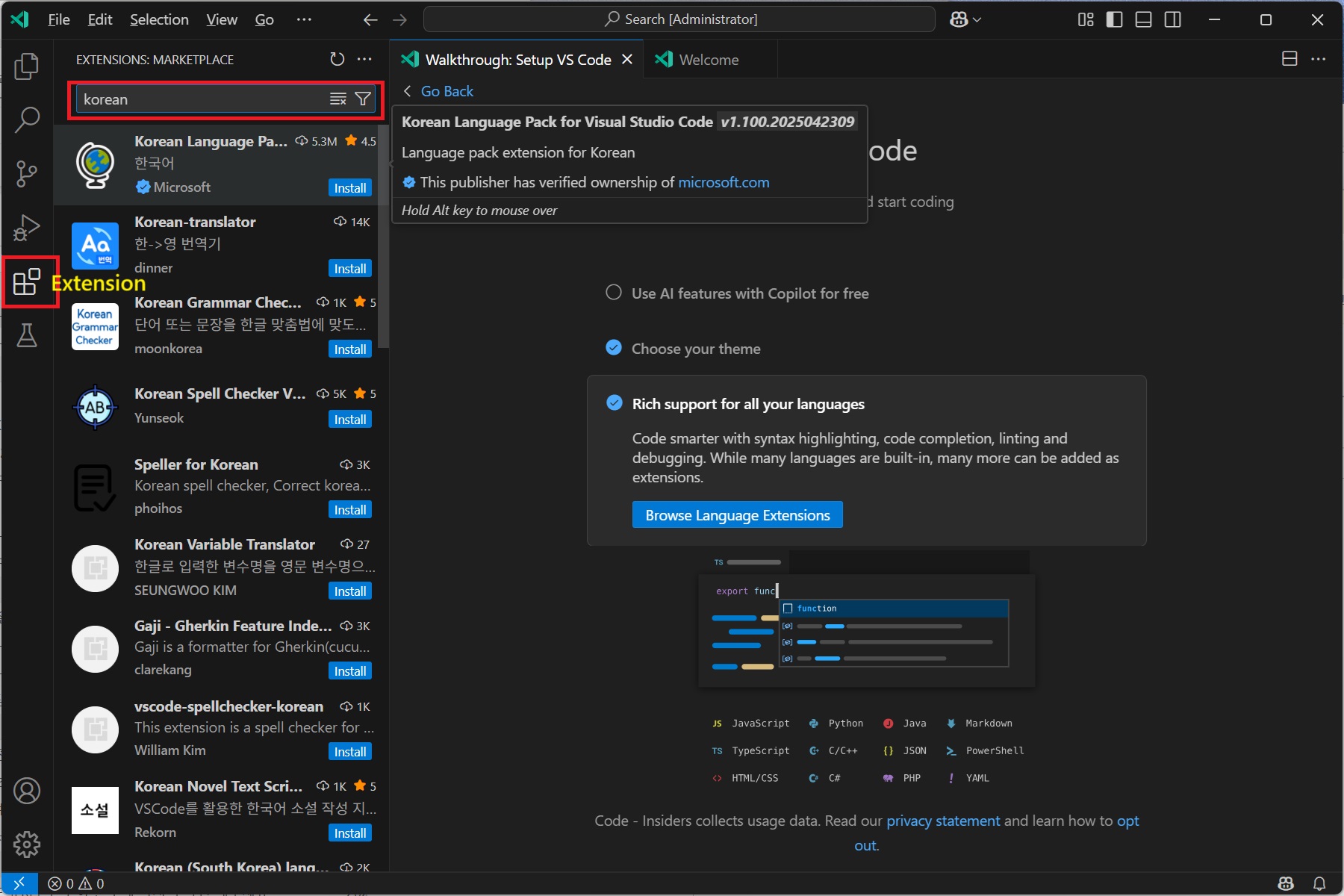The height and width of the screenshot is (896, 1344).
Task: Switch to the Welcome tab
Action: (x=708, y=60)
